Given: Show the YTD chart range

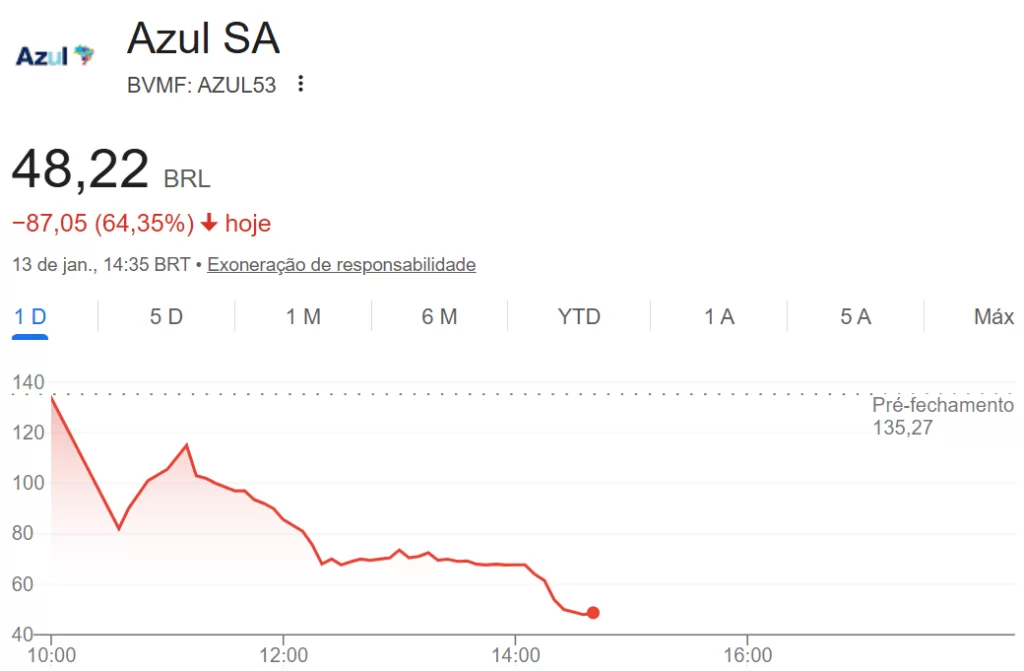Looking at the screenshot, I should point(579,317).
